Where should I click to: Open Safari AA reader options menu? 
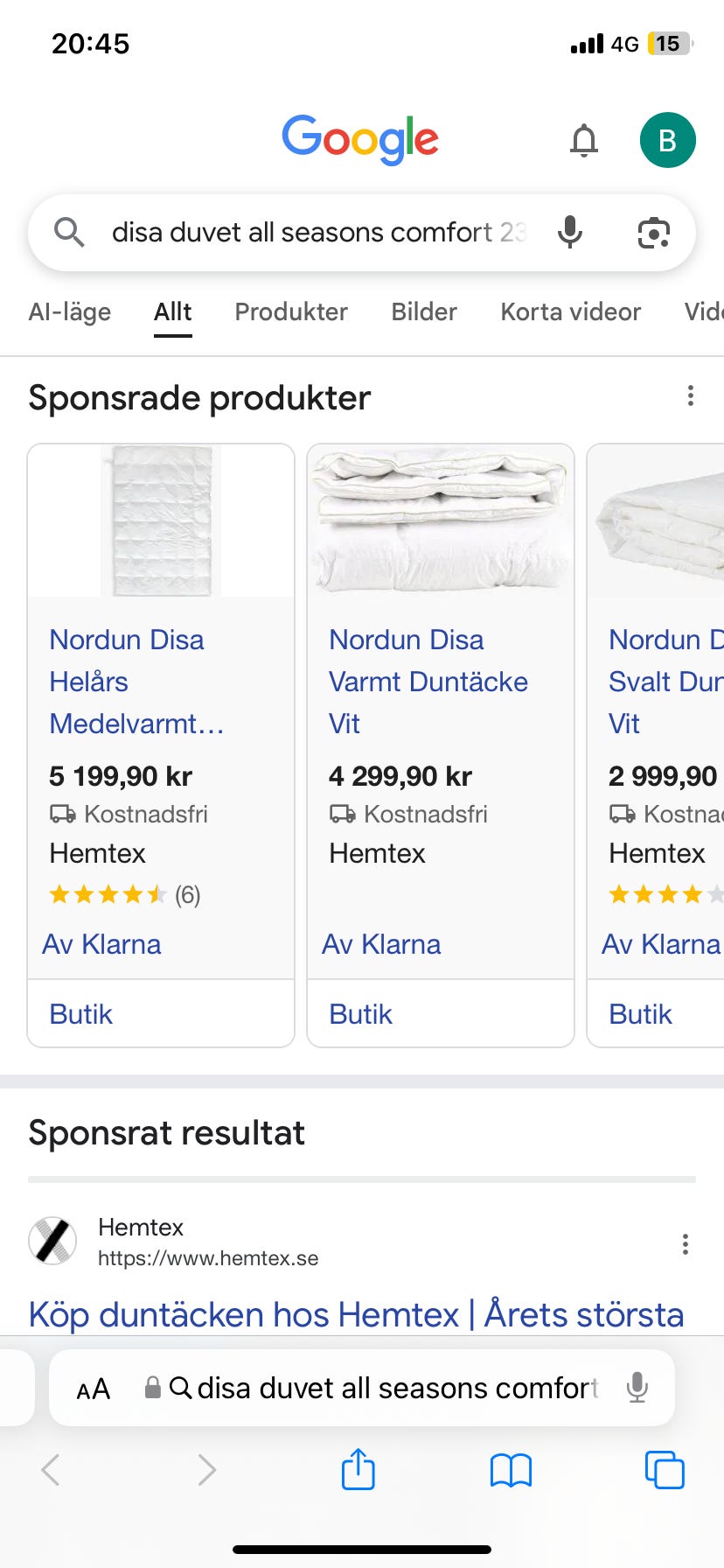click(94, 1389)
